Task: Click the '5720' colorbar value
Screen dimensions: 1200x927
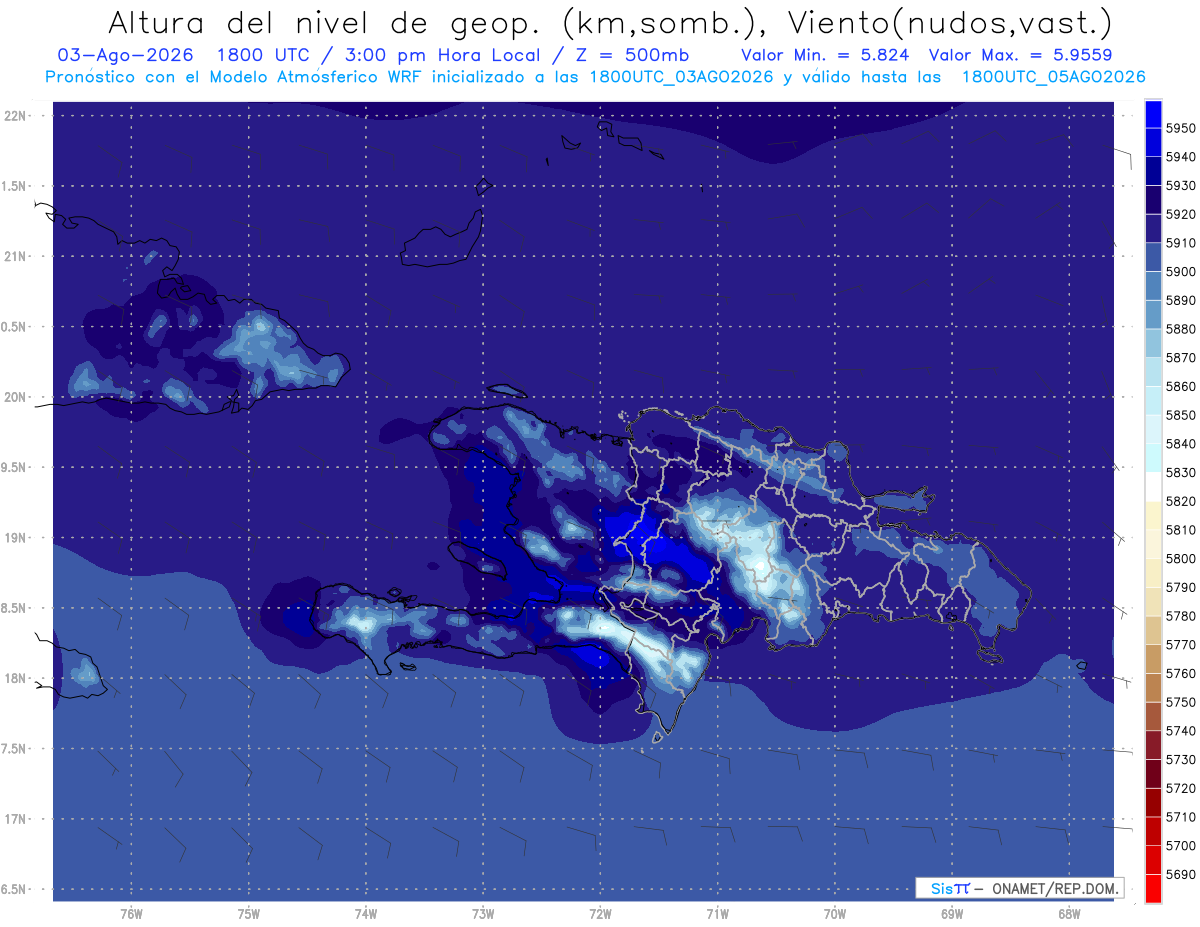Action: (1181, 788)
